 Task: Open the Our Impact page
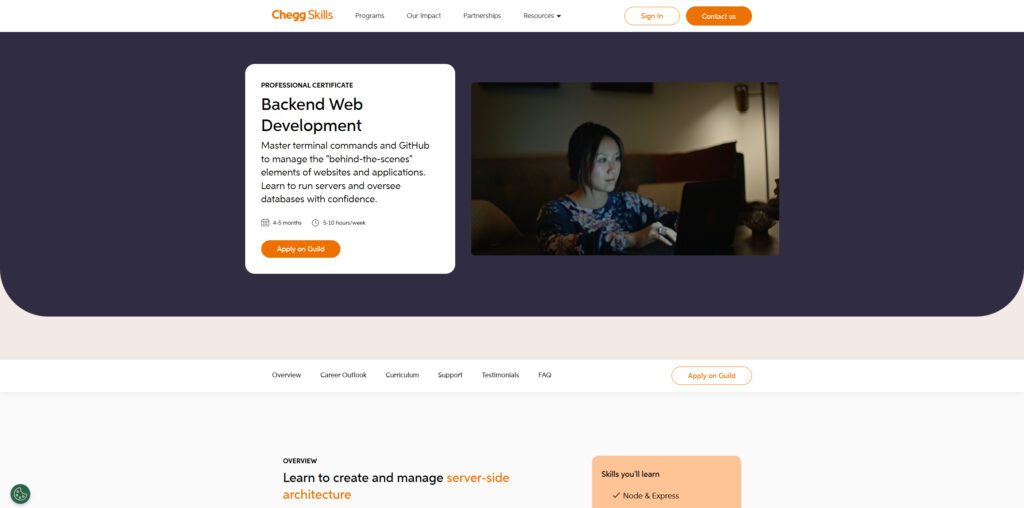click(x=424, y=16)
